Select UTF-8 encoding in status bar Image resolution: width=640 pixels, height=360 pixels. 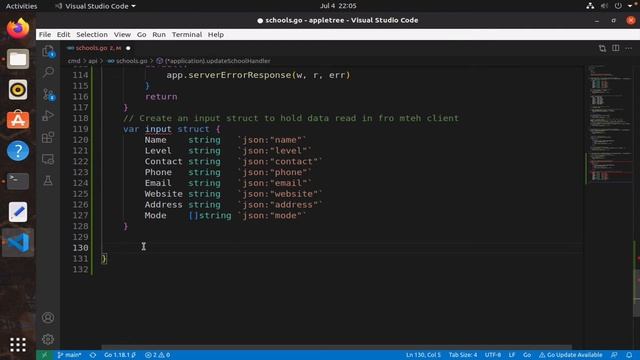pos(493,355)
